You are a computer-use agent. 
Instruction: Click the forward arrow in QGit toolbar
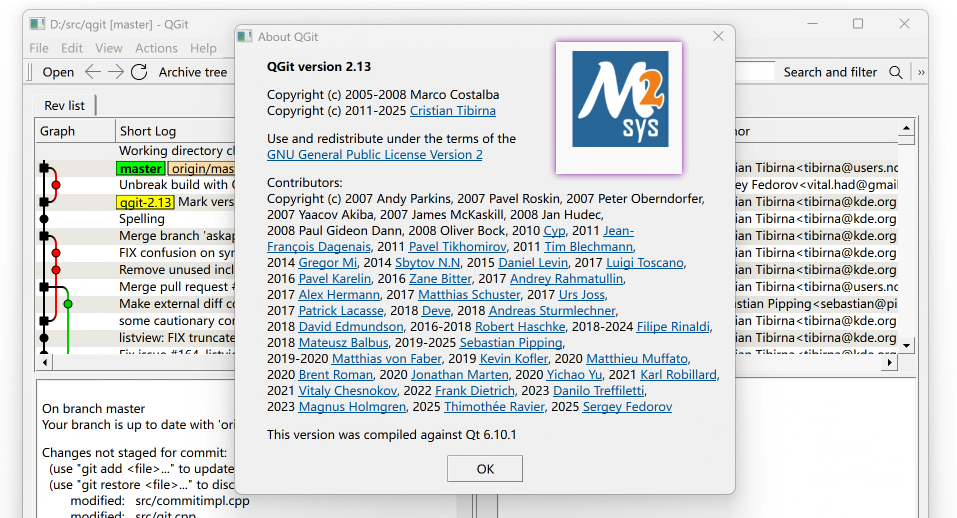tap(115, 72)
